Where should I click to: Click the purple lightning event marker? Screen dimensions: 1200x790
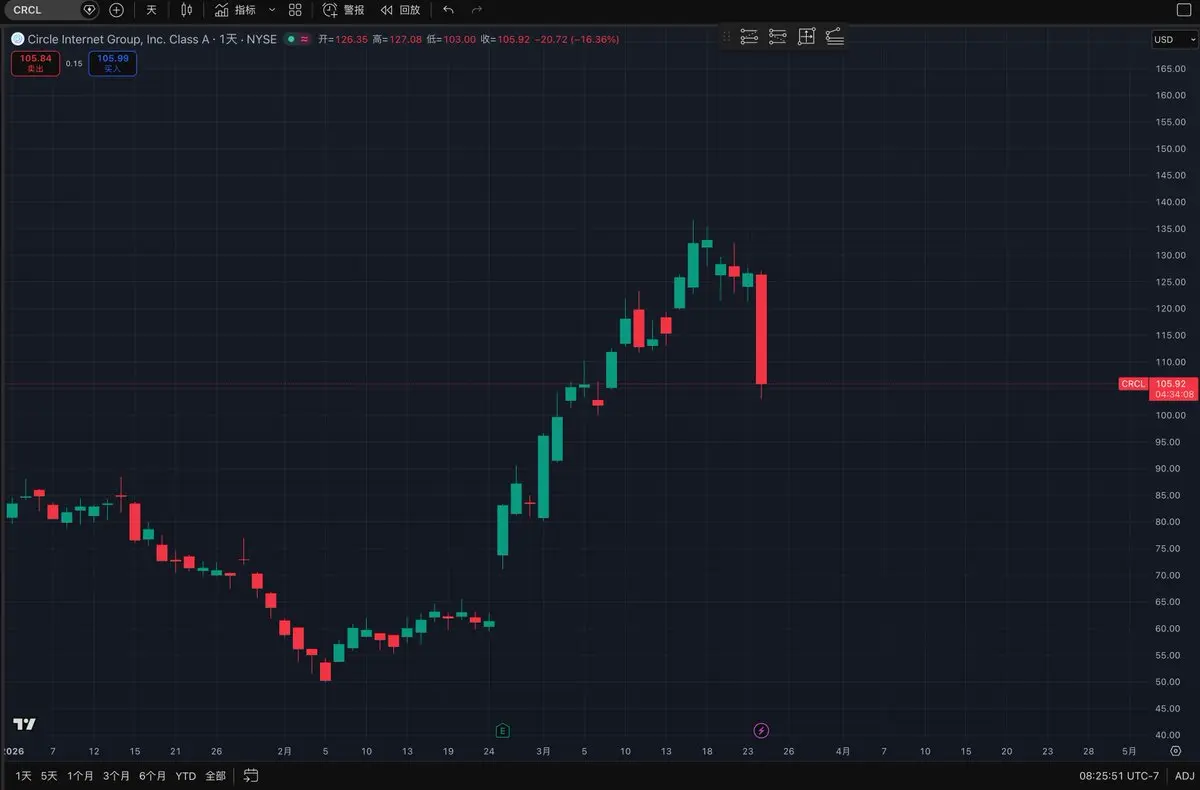[x=761, y=731]
